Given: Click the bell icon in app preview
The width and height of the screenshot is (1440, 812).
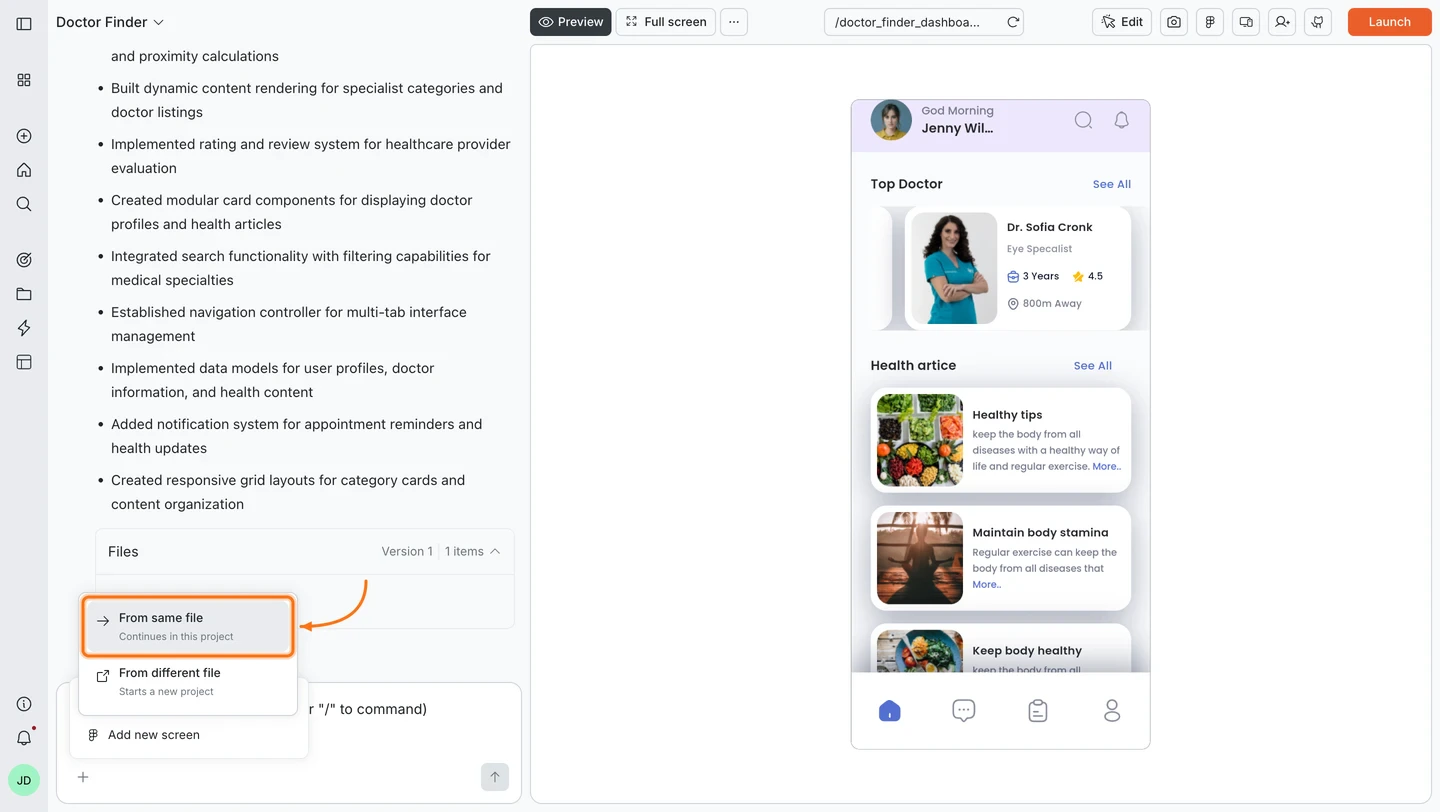Looking at the screenshot, I should [1122, 120].
